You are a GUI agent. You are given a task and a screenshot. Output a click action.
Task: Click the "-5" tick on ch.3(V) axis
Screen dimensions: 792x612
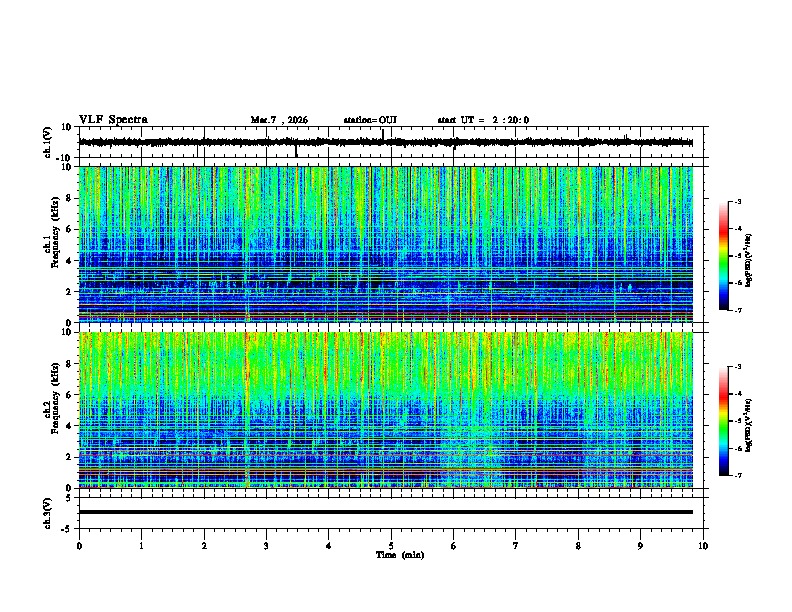point(68,529)
